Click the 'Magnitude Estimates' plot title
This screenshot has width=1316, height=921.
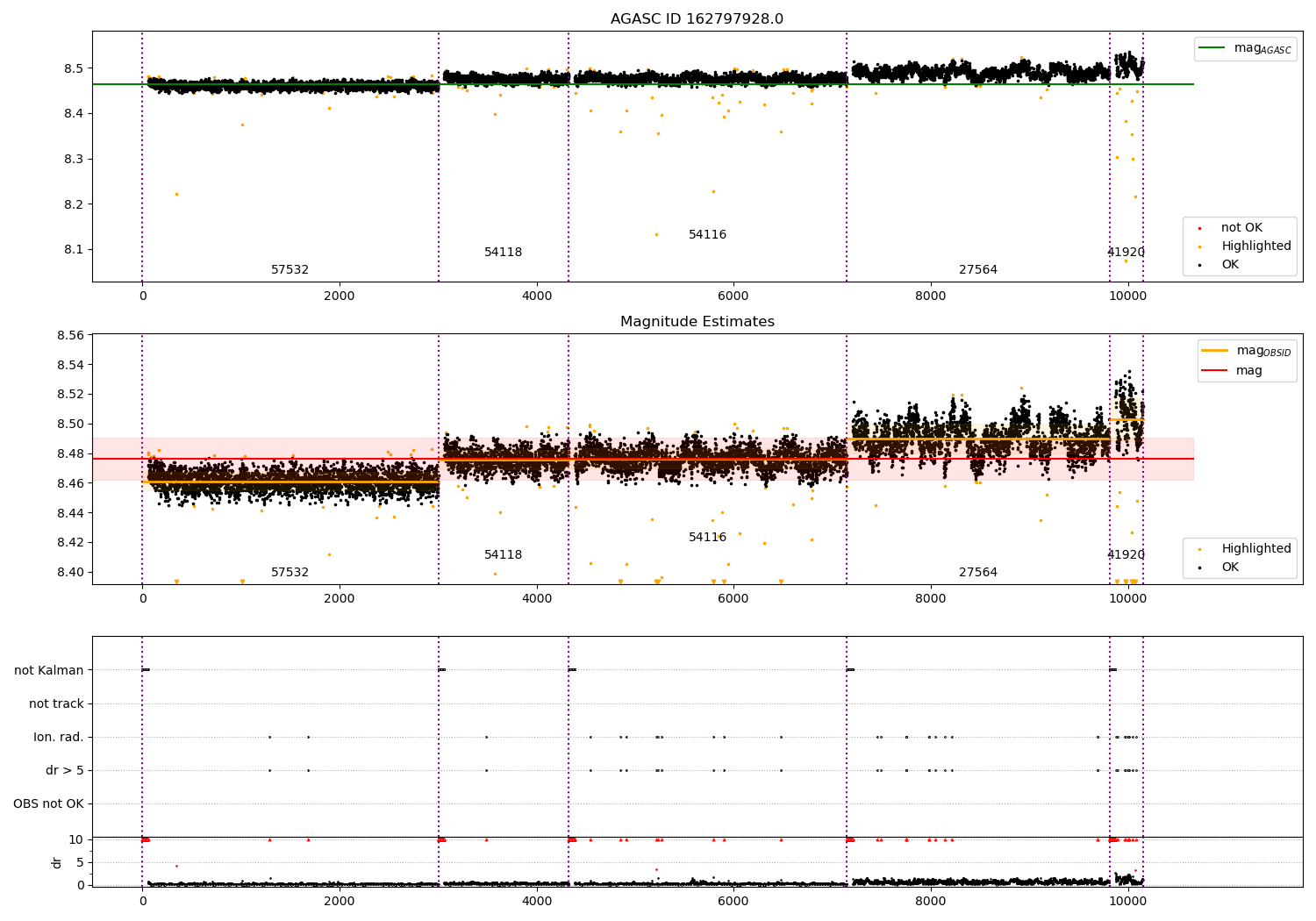[697, 322]
